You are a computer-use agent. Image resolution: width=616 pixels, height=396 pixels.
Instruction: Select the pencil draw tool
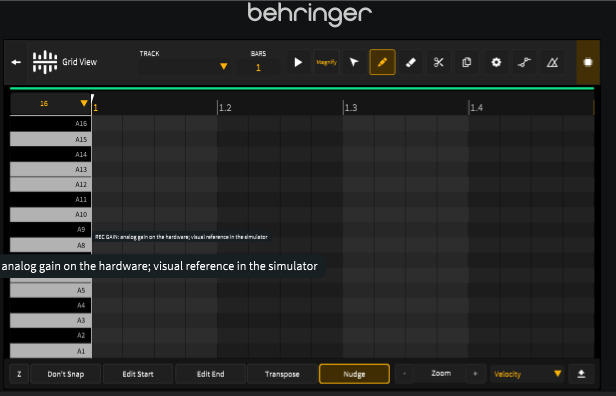point(382,62)
